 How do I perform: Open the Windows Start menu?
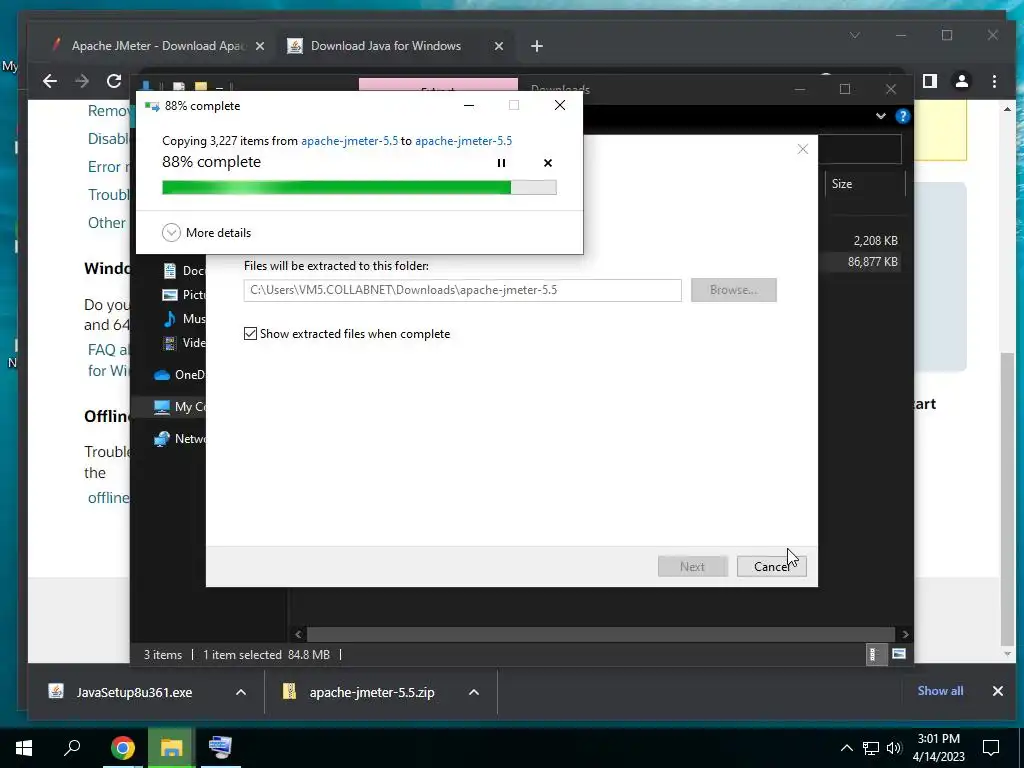24,747
